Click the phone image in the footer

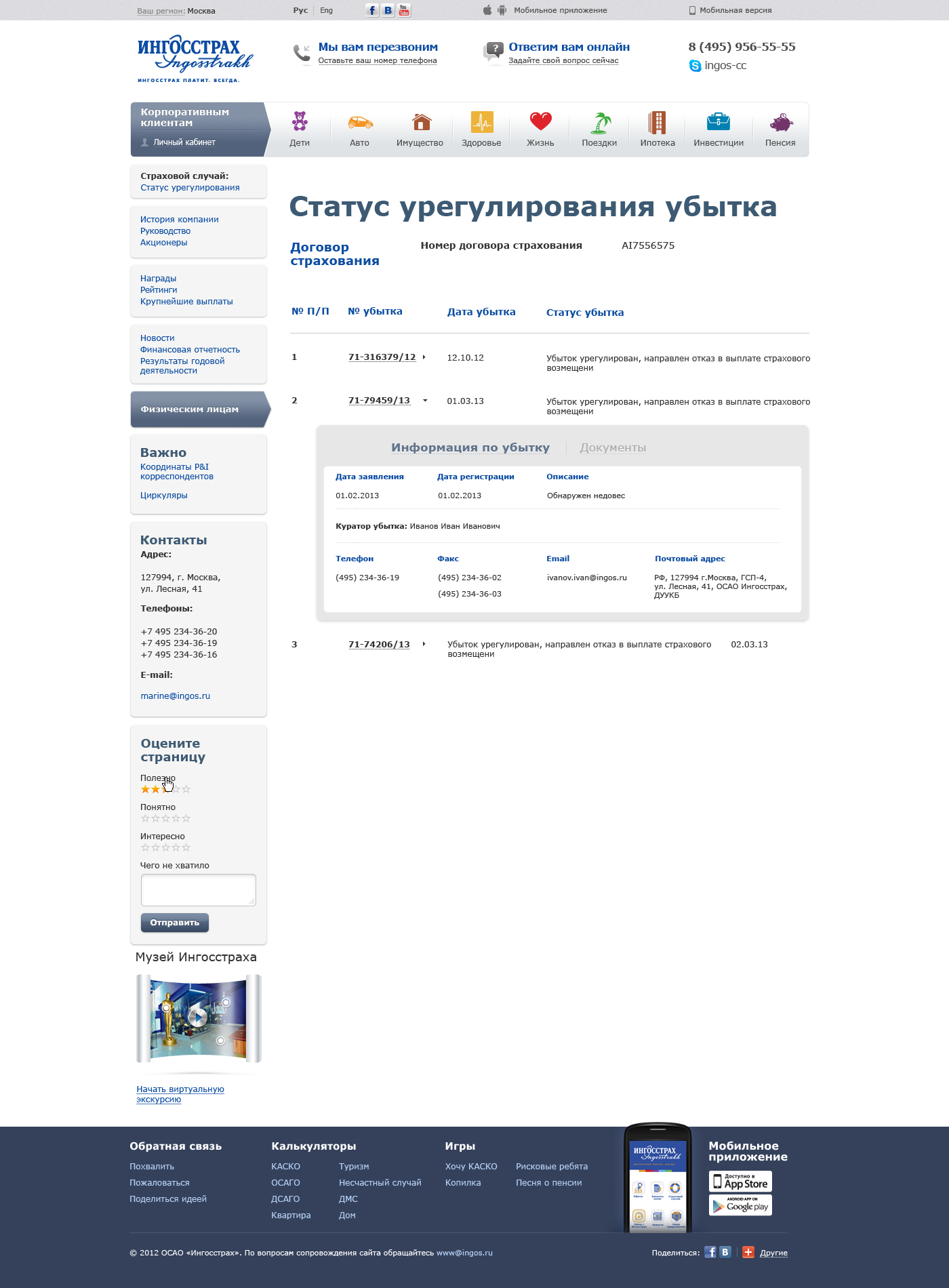(x=658, y=1178)
